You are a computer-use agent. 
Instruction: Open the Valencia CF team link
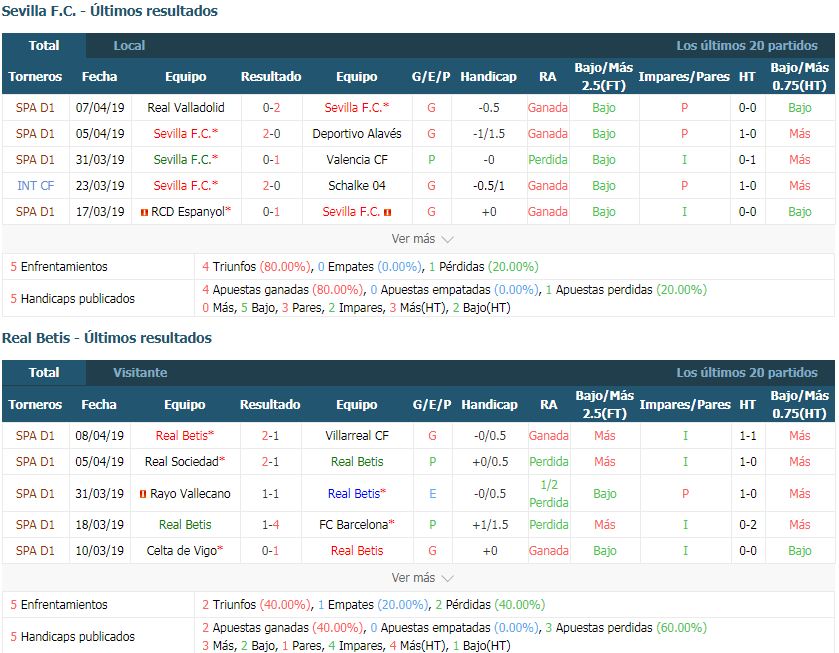357,160
